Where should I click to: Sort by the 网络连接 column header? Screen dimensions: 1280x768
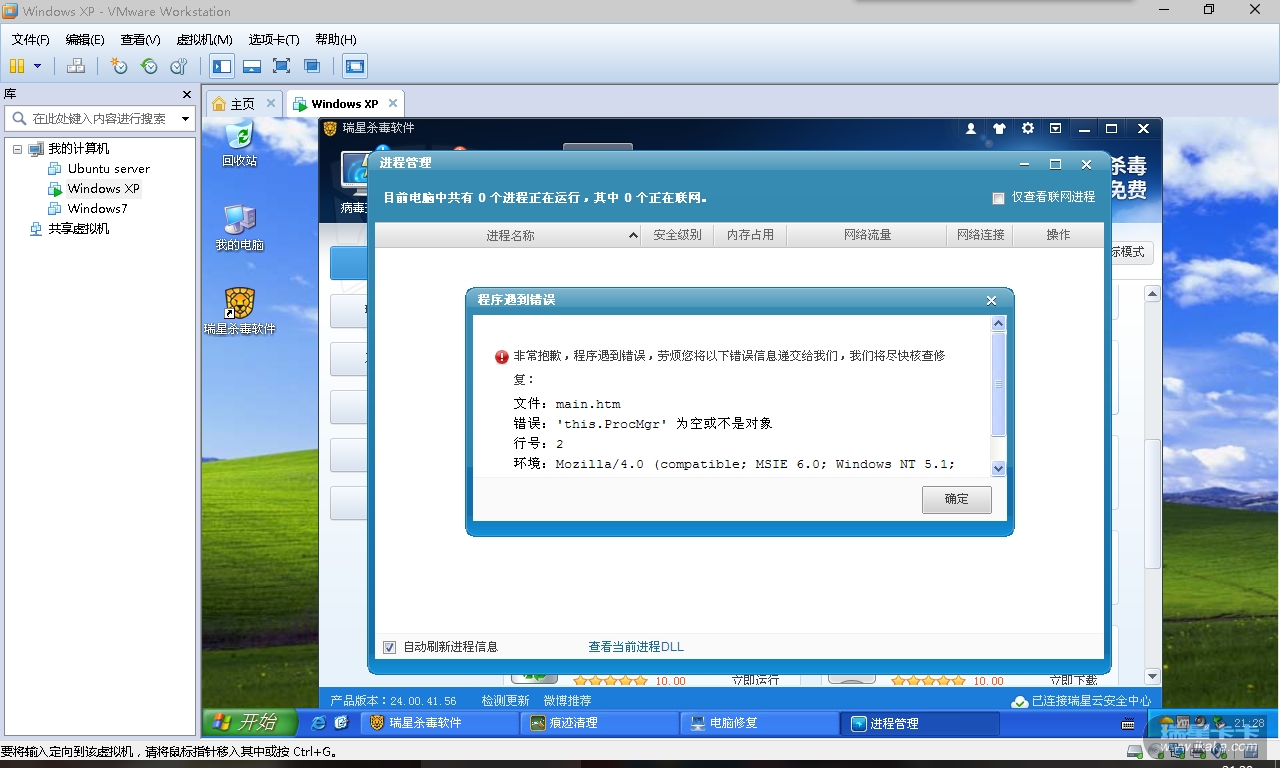[x=980, y=236]
